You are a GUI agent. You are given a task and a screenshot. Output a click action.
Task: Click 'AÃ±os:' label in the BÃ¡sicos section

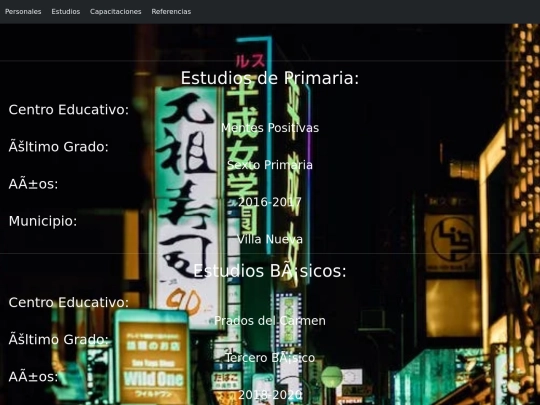click(33, 377)
